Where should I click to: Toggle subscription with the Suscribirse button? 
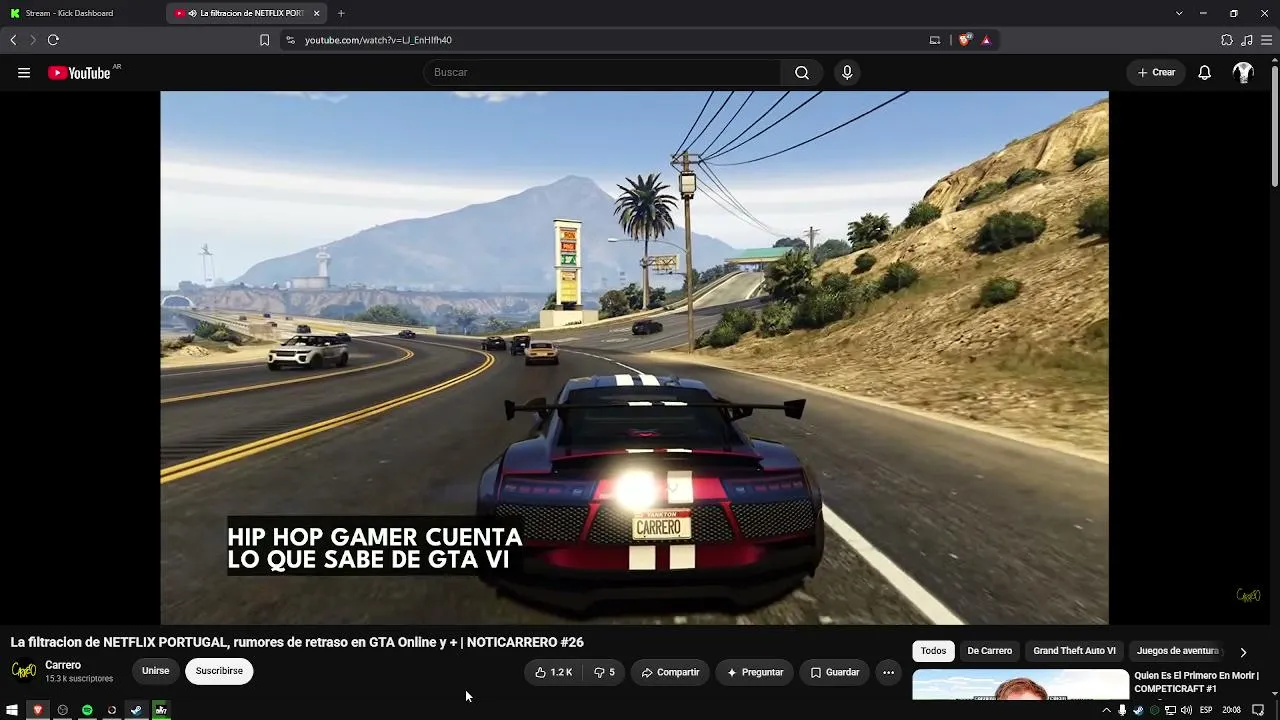219,671
